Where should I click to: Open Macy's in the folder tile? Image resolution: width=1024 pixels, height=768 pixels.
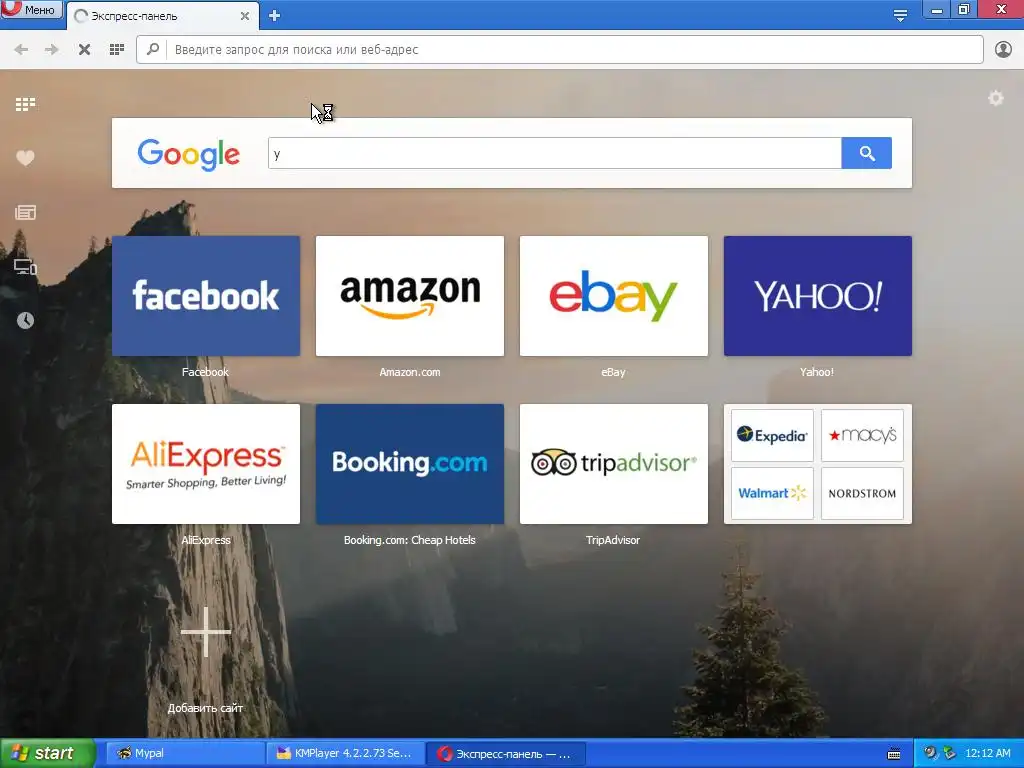click(x=862, y=436)
